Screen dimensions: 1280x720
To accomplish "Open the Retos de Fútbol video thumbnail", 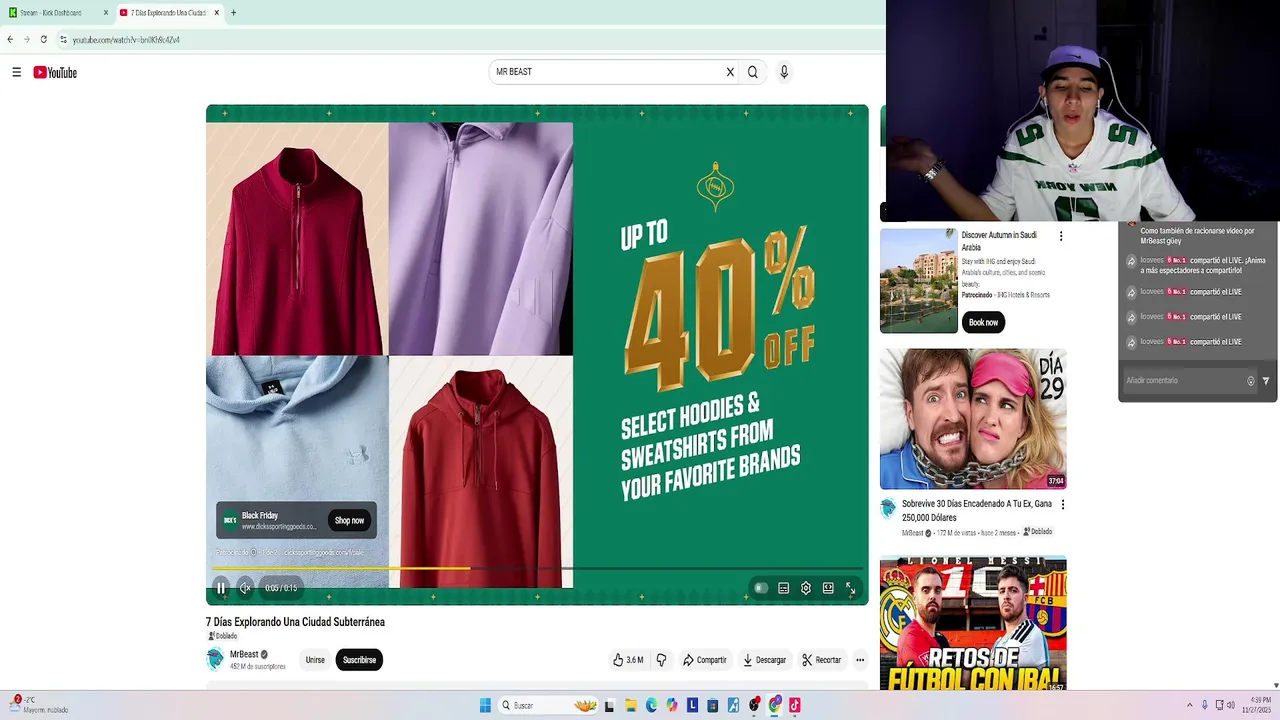I will [x=973, y=623].
